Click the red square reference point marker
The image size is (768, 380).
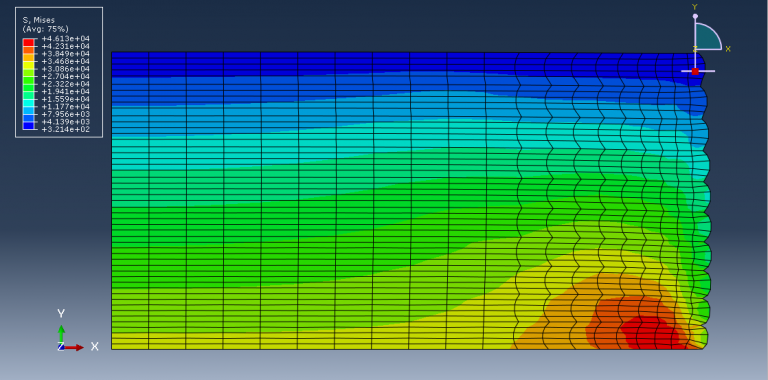coord(695,71)
